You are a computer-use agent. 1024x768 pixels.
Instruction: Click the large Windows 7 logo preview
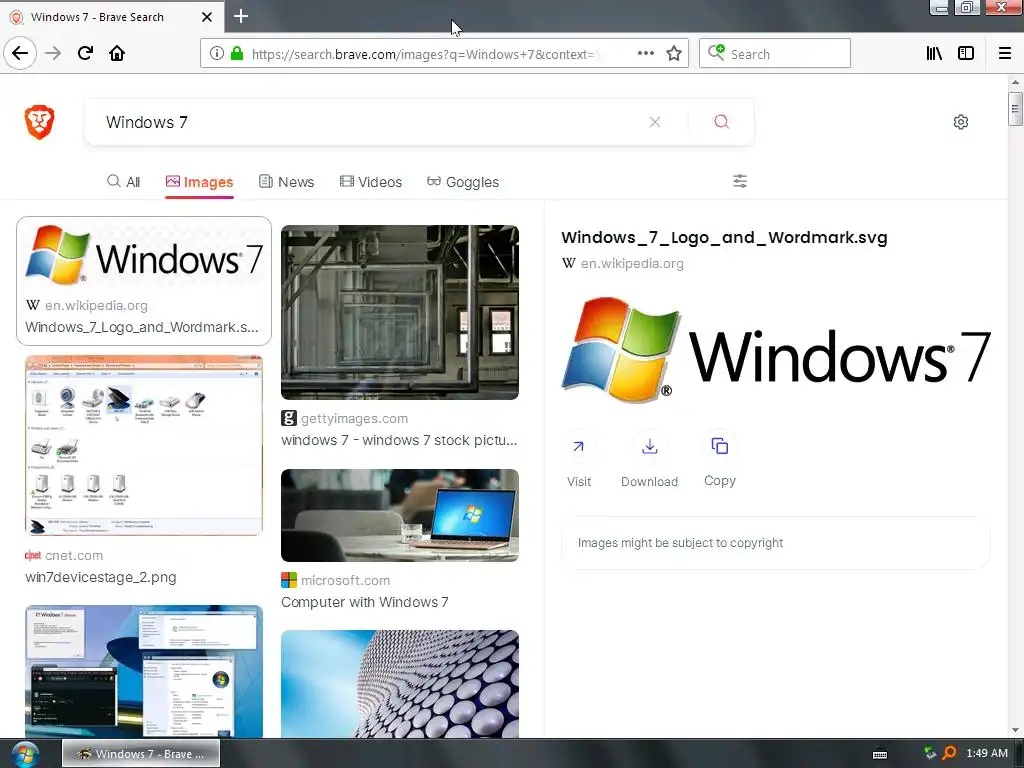tap(776, 349)
